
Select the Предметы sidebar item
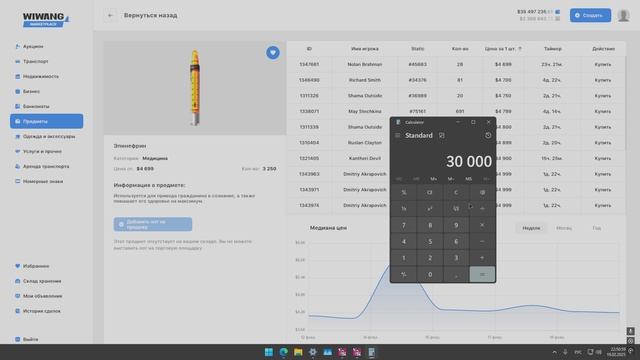tap(47, 121)
